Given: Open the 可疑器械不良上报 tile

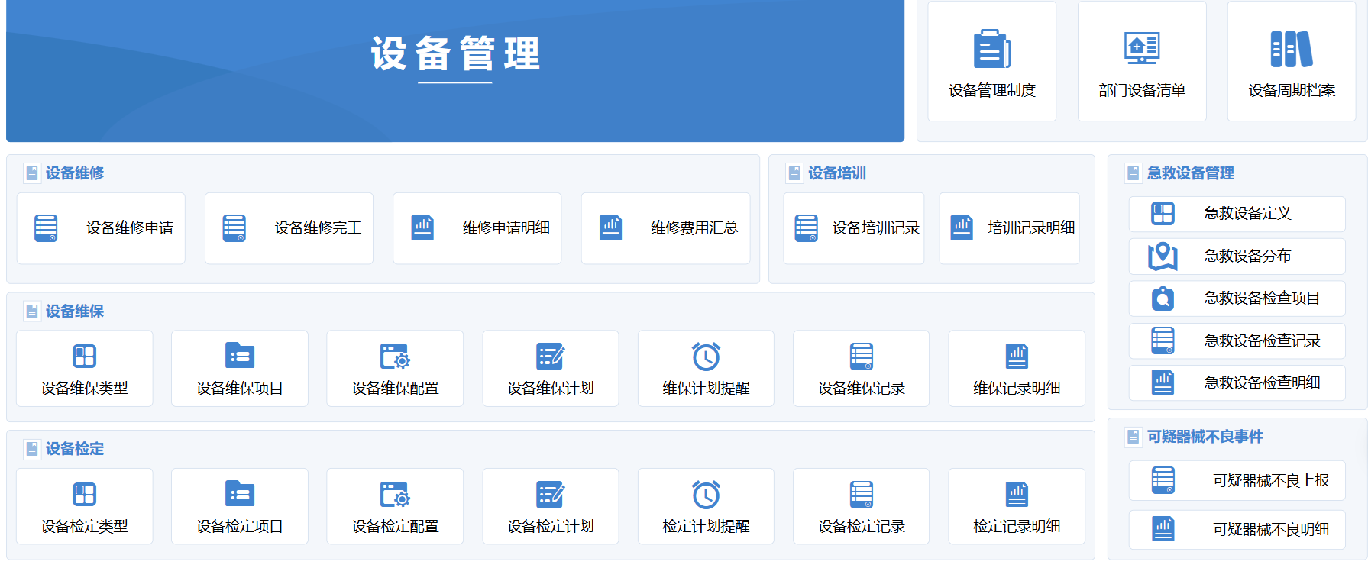Looking at the screenshot, I should click(x=1237, y=480).
